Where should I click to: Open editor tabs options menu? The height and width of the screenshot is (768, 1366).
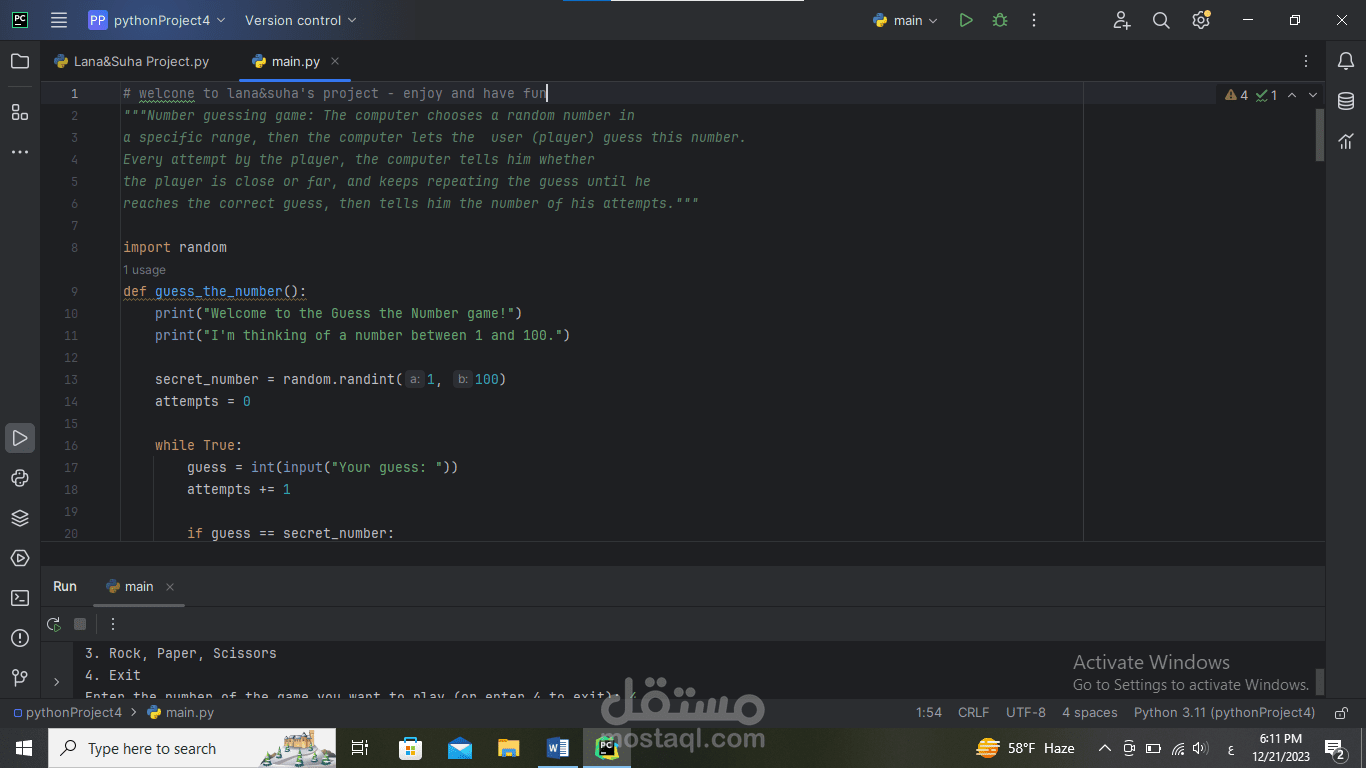[1306, 61]
